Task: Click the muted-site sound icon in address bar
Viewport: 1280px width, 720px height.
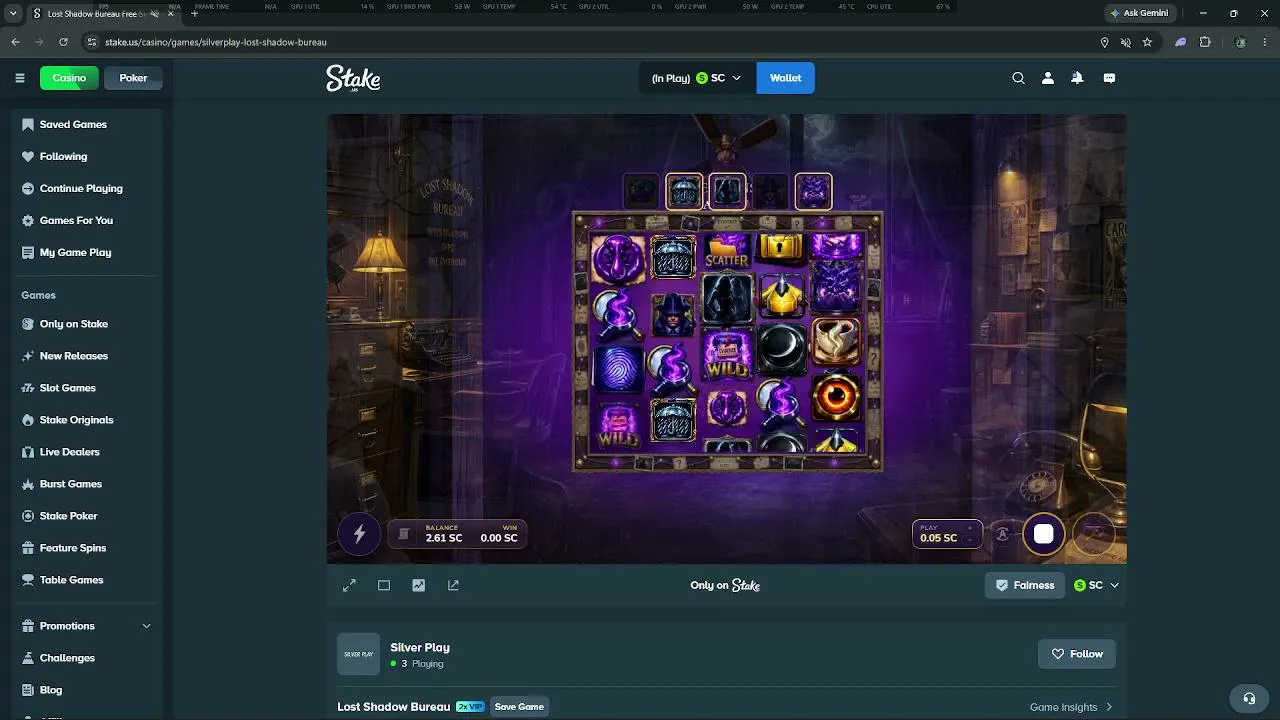Action: click(1125, 42)
